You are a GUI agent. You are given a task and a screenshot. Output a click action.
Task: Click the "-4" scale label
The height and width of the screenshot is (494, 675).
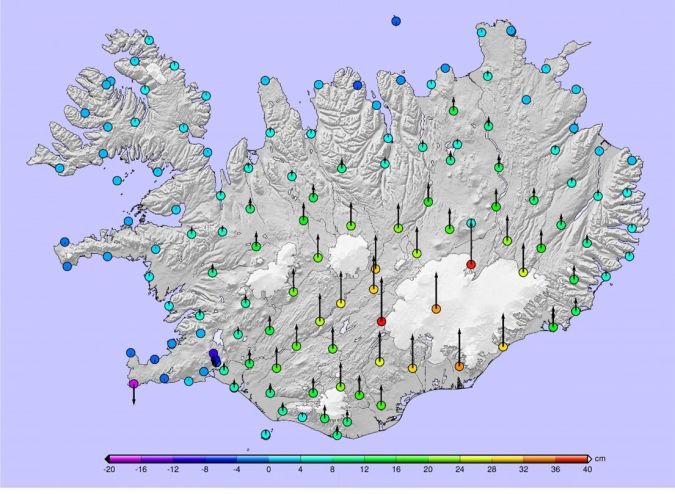pyautogui.click(x=237, y=469)
